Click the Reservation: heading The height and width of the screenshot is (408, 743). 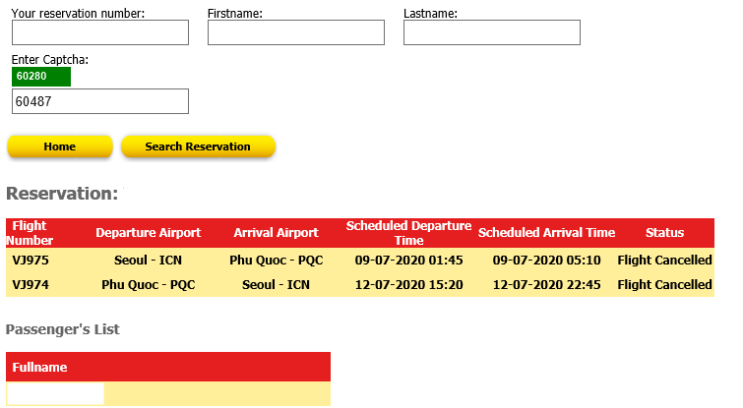click(62, 193)
